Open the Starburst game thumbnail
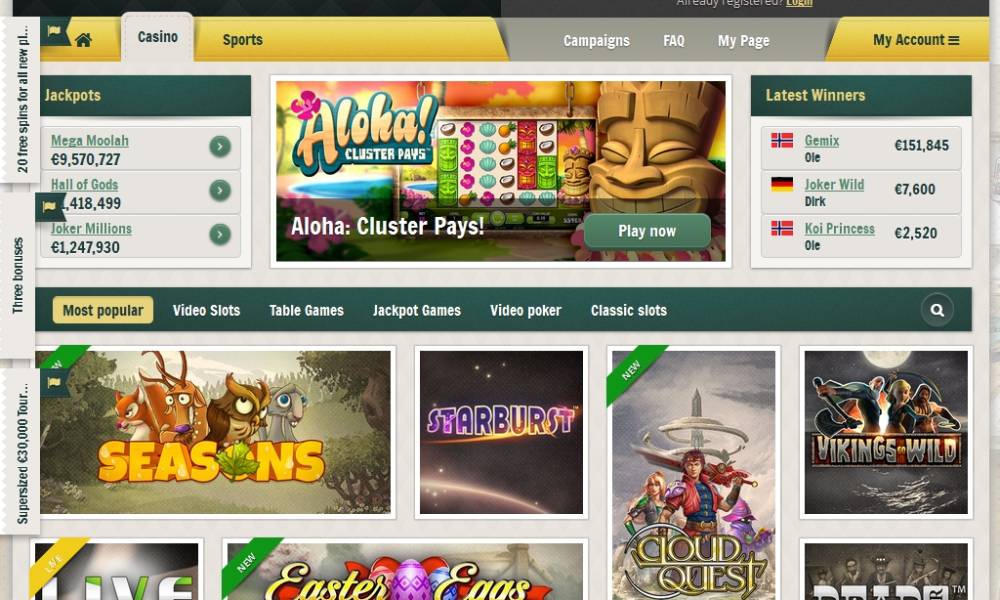1000x600 pixels. click(x=501, y=432)
